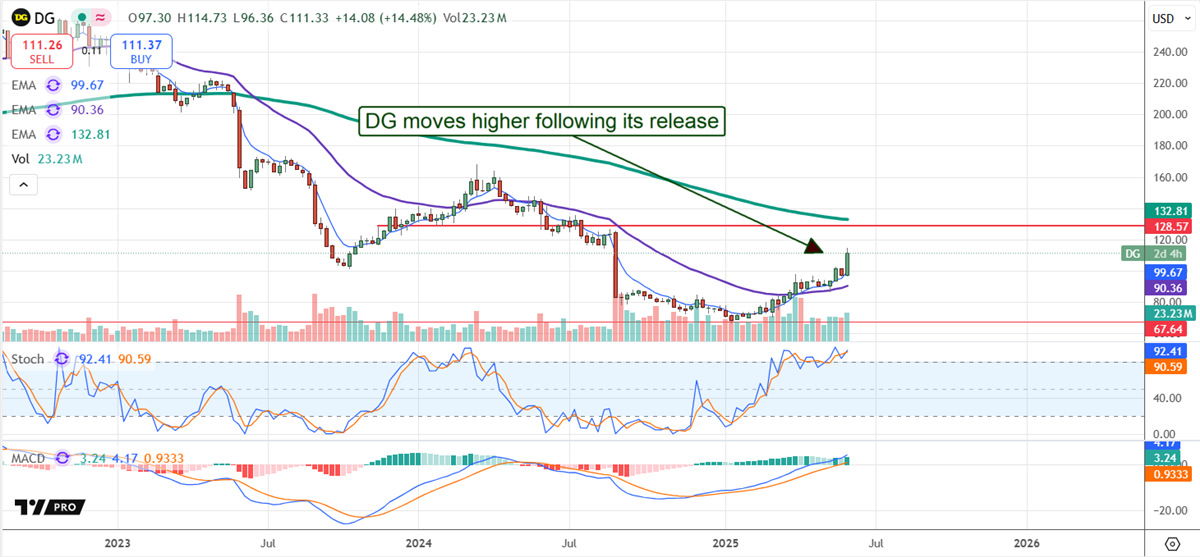
Task: Select the Stoch indicator legend label
Action: click(28, 358)
